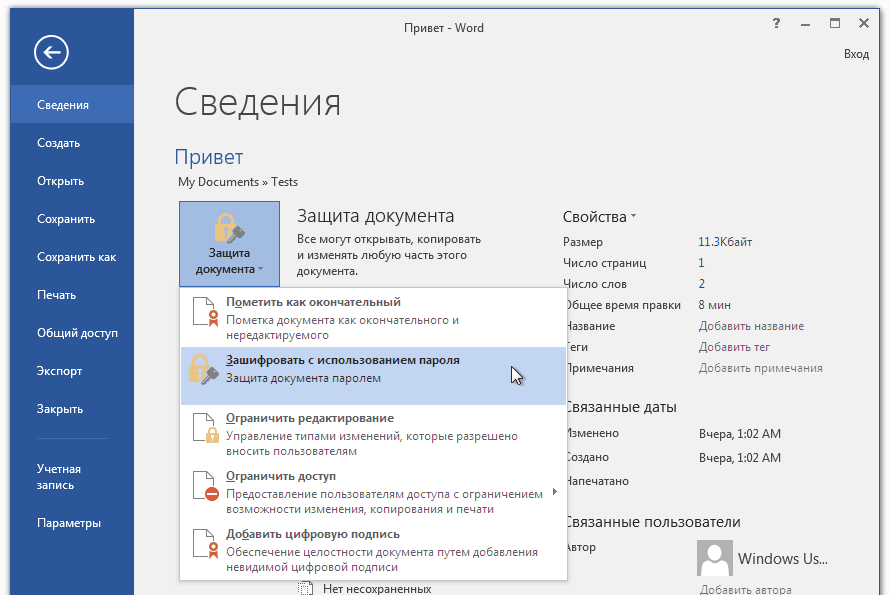890x595 pixels.
Task: Click the 8 мин editing time value
Action: click(714, 305)
